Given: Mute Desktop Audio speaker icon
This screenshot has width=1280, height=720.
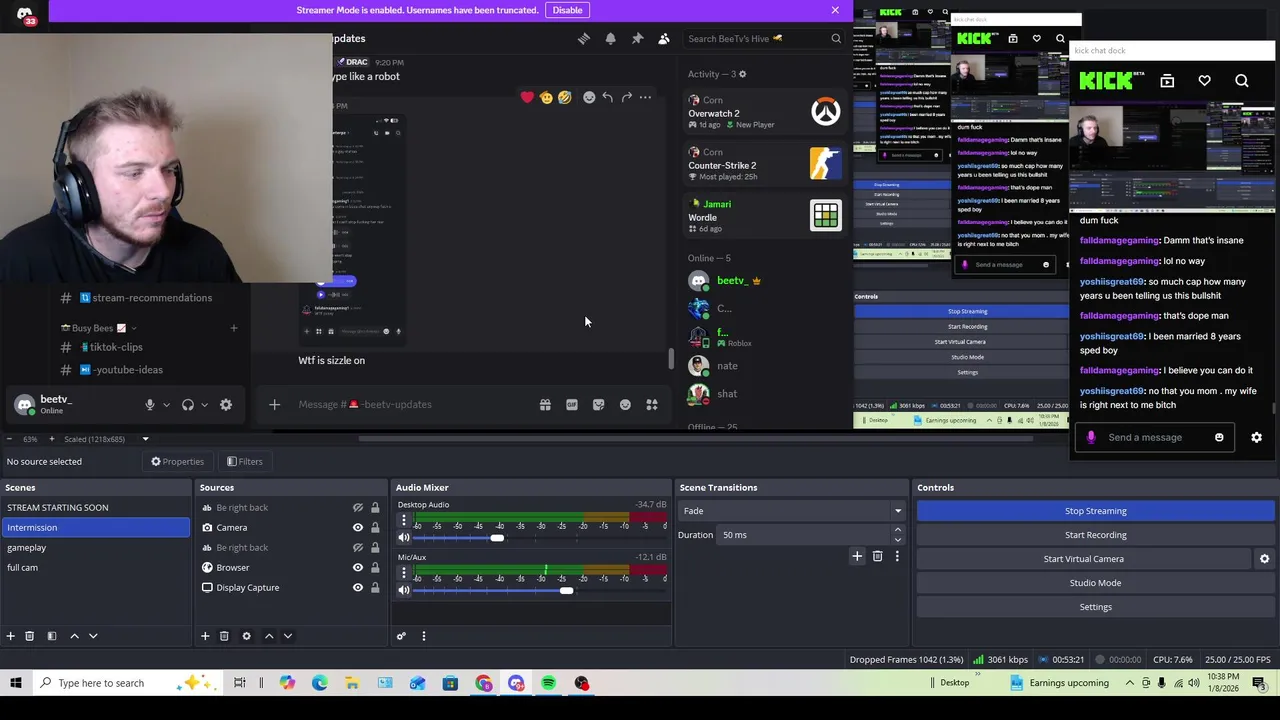Looking at the screenshot, I should click(404, 538).
